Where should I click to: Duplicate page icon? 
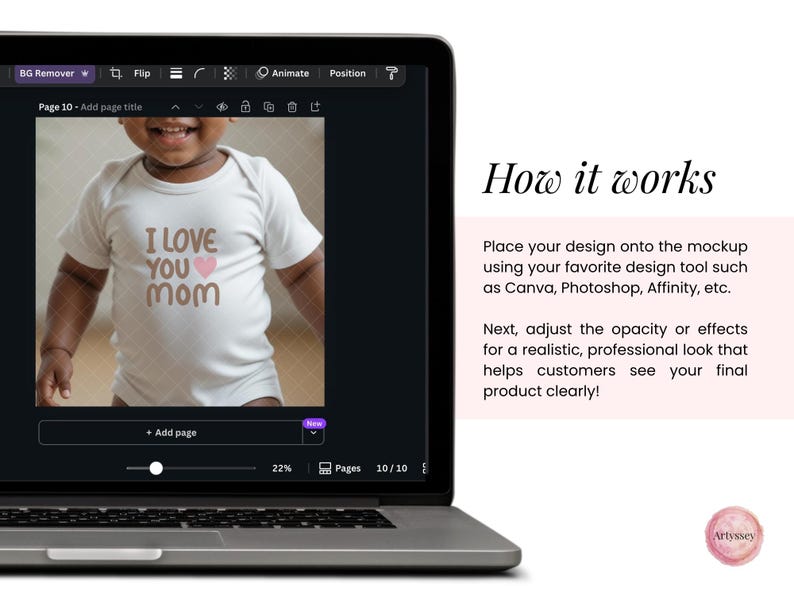[x=269, y=107]
